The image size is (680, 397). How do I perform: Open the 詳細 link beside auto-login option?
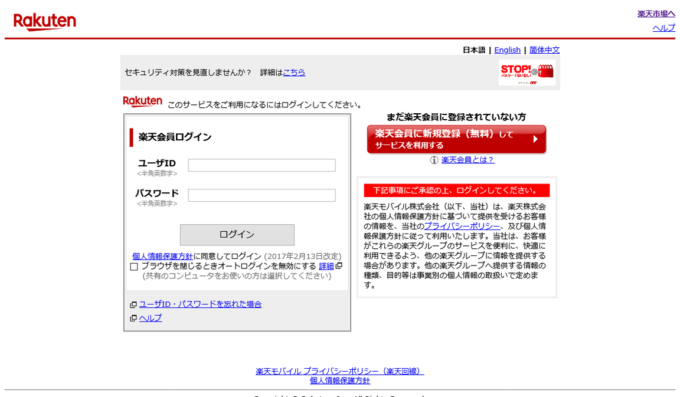327,266
